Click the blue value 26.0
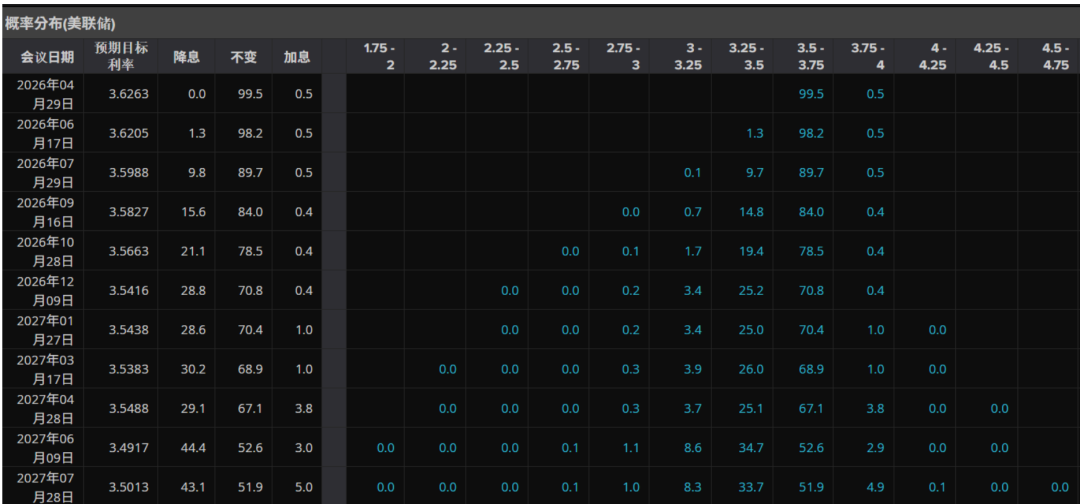1080x504 pixels. 751,369
